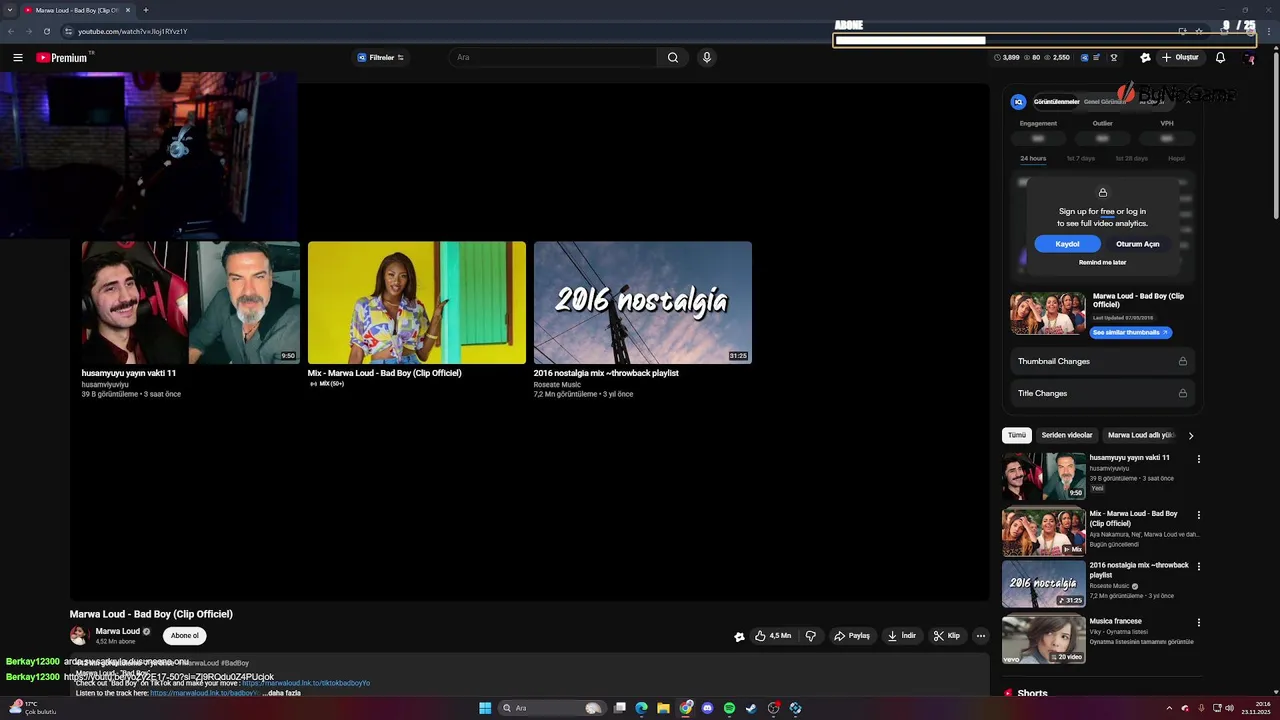
Task: Click the Kaydol sign-up button
Action: pyautogui.click(x=1067, y=244)
